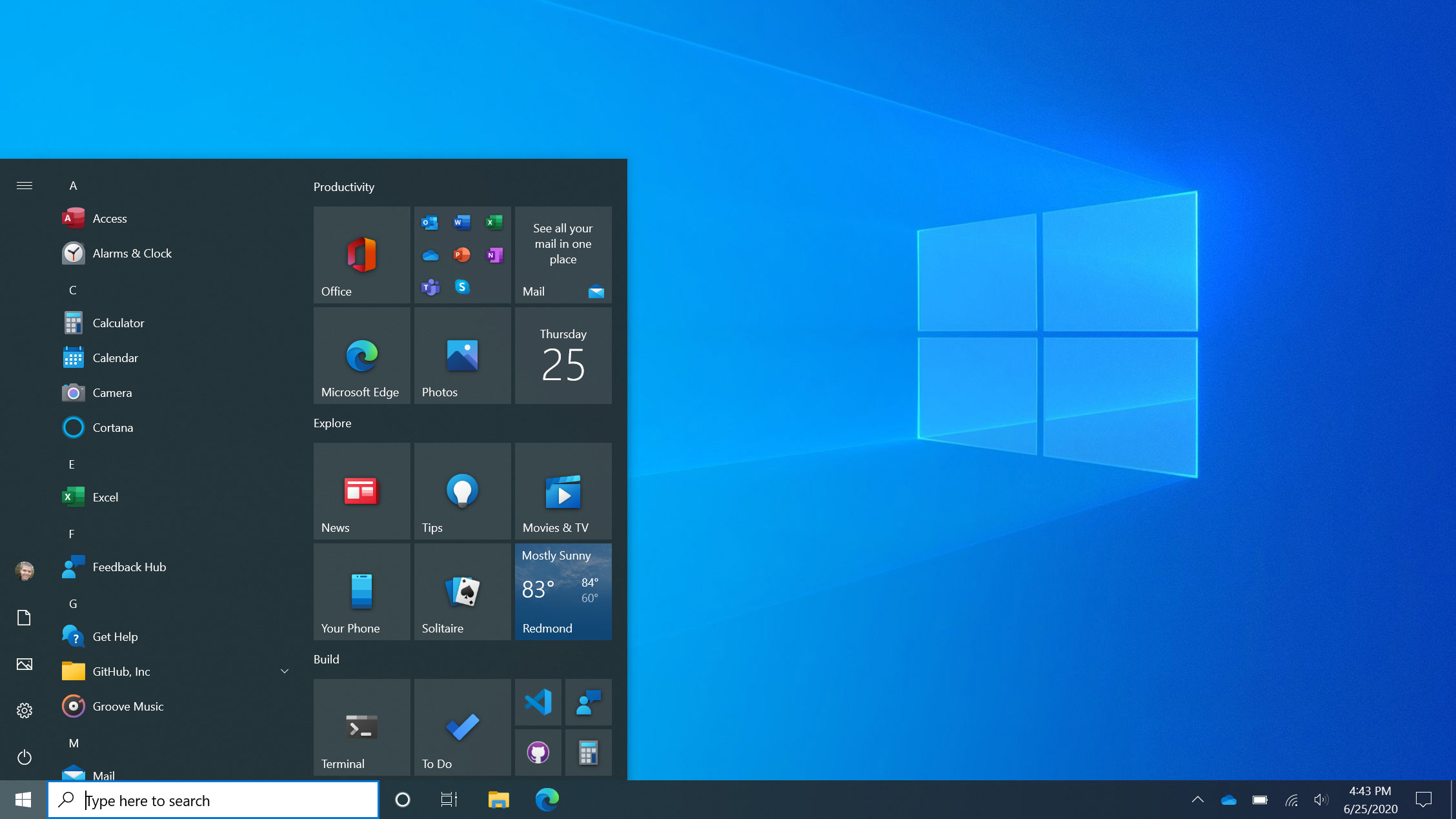Click the Weather tile for Redmond
The width and height of the screenshot is (1456, 819).
[562, 590]
